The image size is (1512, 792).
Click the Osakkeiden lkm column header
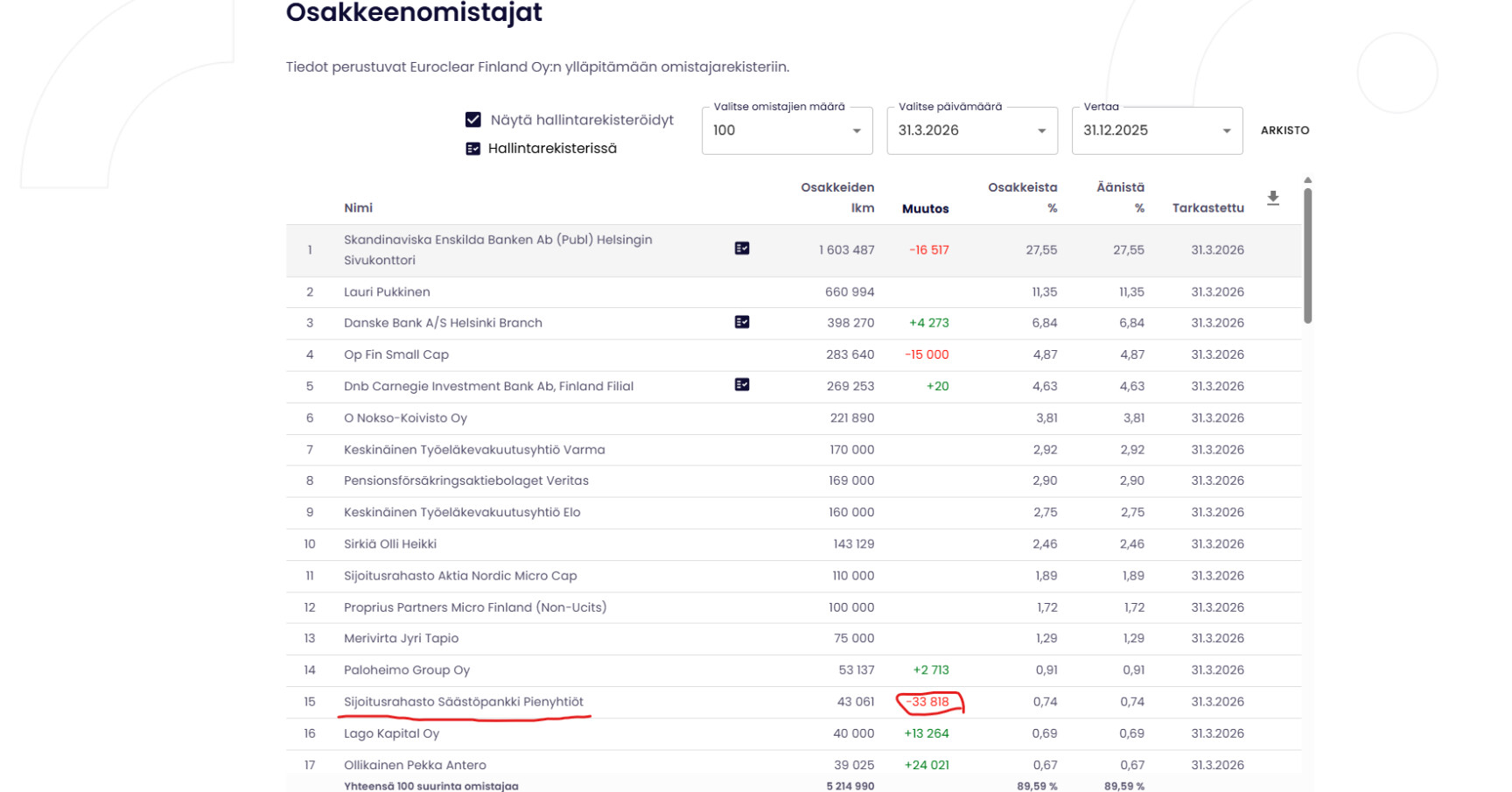pyautogui.click(x=837, y=198)
